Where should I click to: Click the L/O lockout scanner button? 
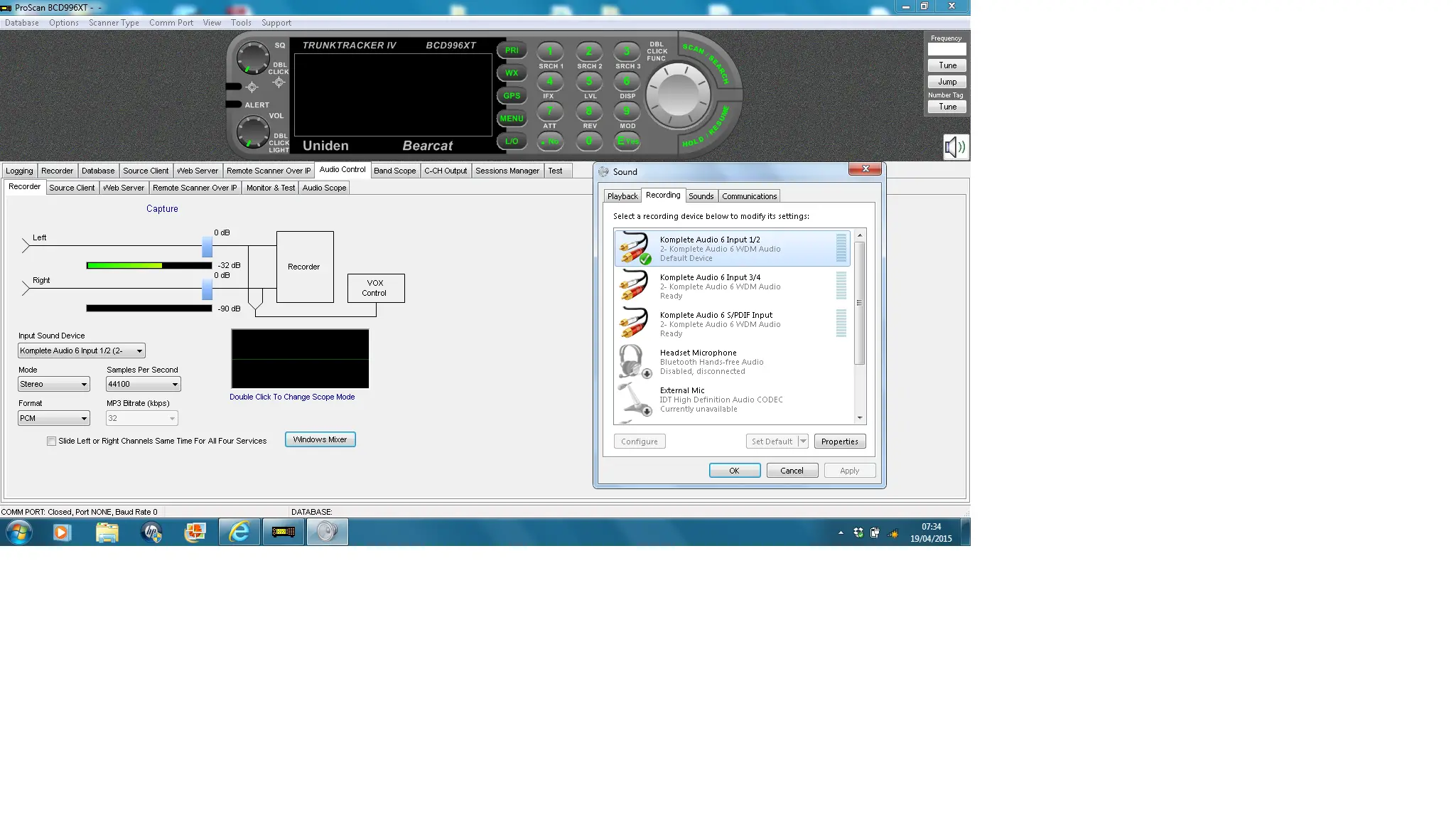(x=512, y=141)
